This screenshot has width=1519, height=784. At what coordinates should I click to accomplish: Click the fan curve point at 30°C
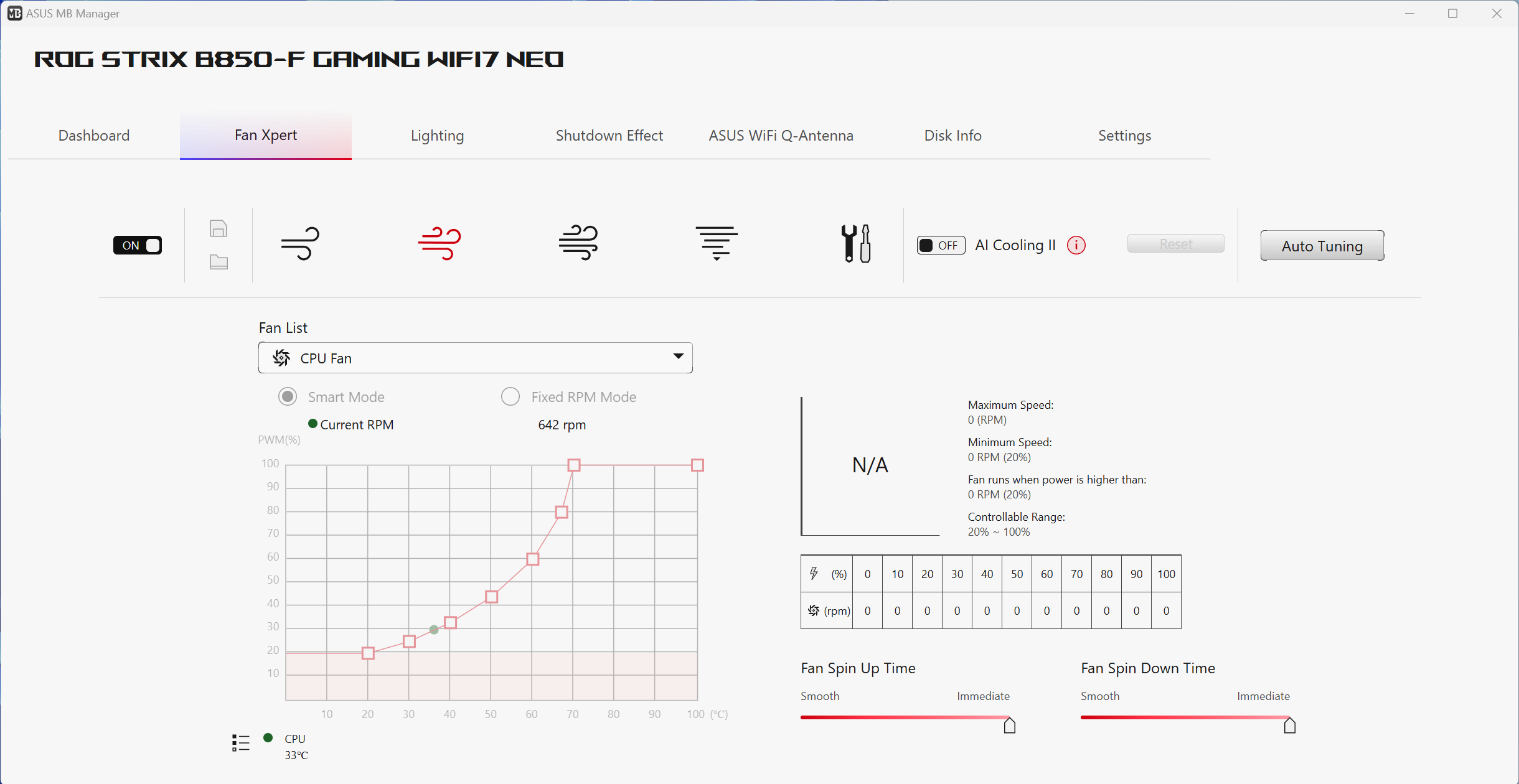coord(409,642)
